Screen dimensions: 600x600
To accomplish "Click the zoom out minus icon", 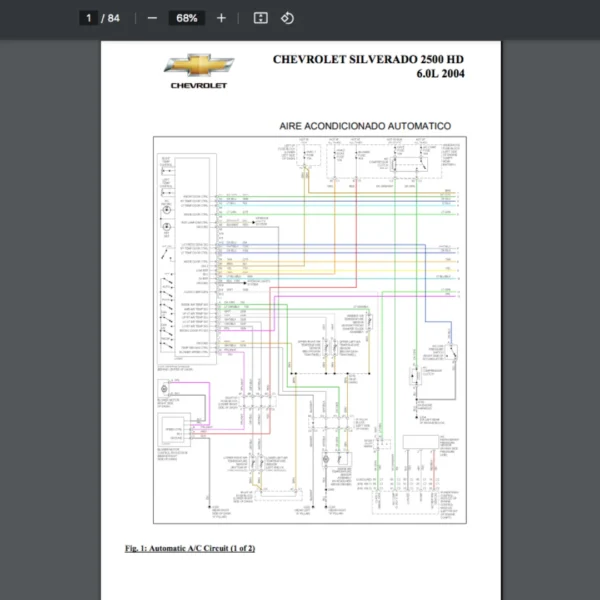I will click(x=152, y=18).
